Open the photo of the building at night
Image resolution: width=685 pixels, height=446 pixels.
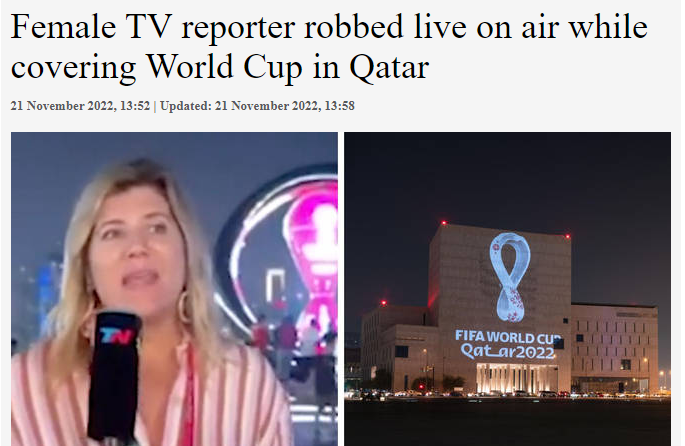point(507,289)
